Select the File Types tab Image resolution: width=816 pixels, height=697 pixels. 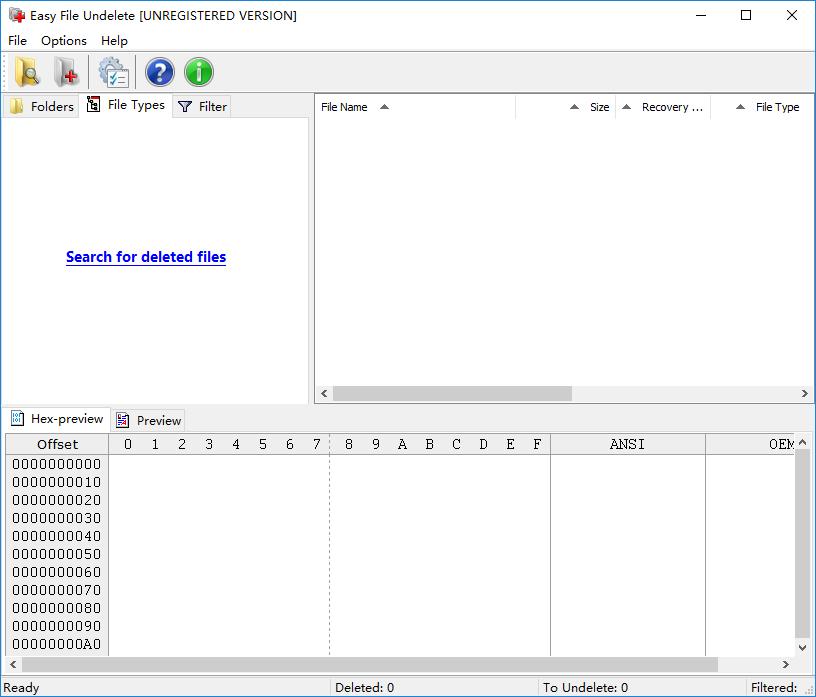point(125,105)
